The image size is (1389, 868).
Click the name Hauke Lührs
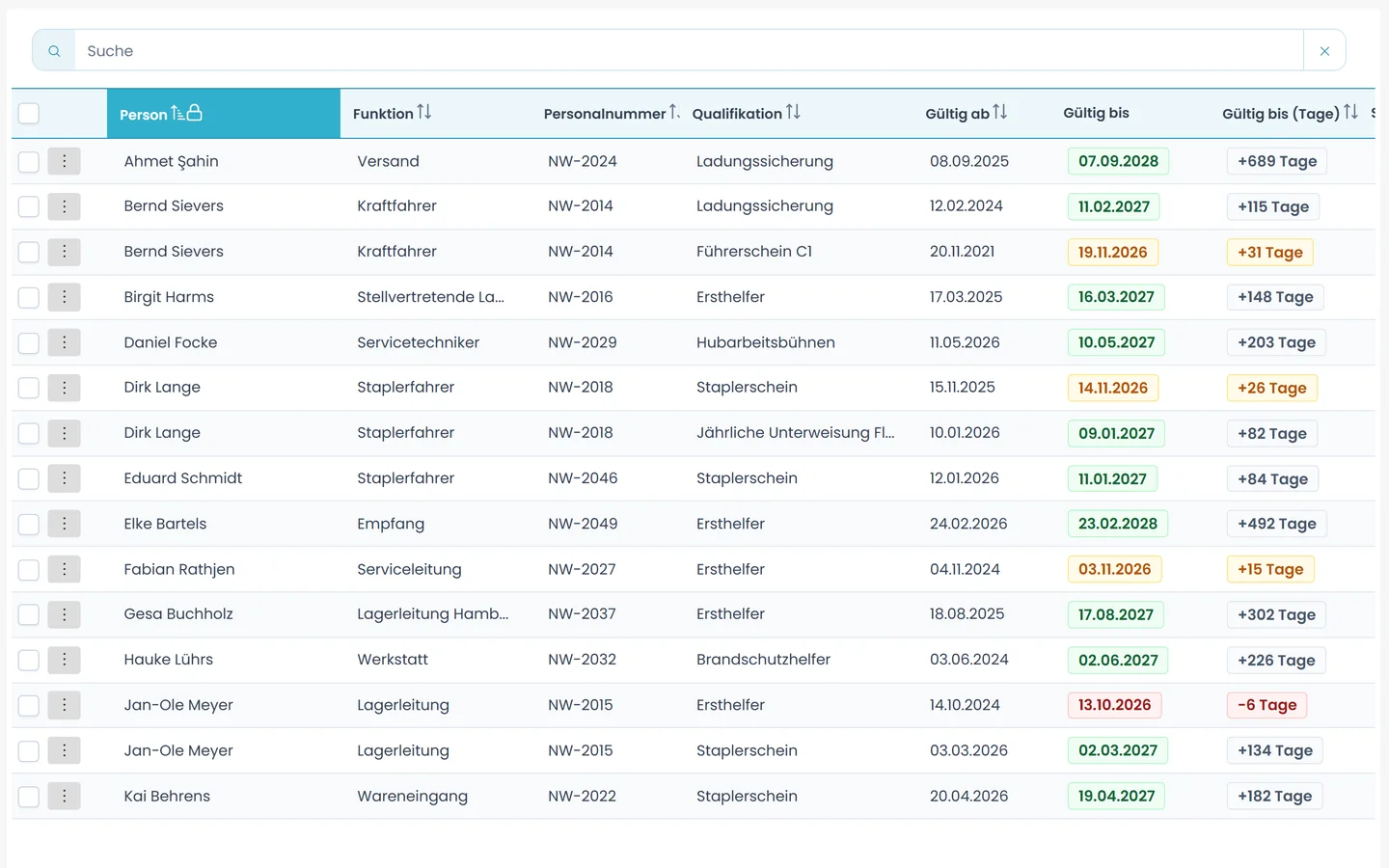click(x=169, y=660)
